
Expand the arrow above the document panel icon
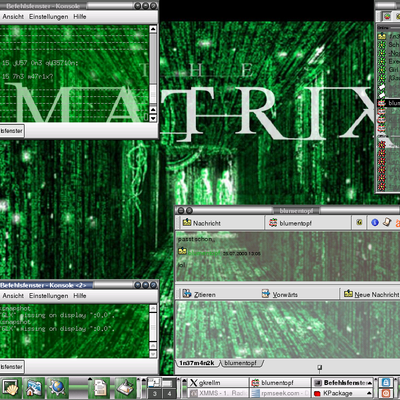point(90,380)
